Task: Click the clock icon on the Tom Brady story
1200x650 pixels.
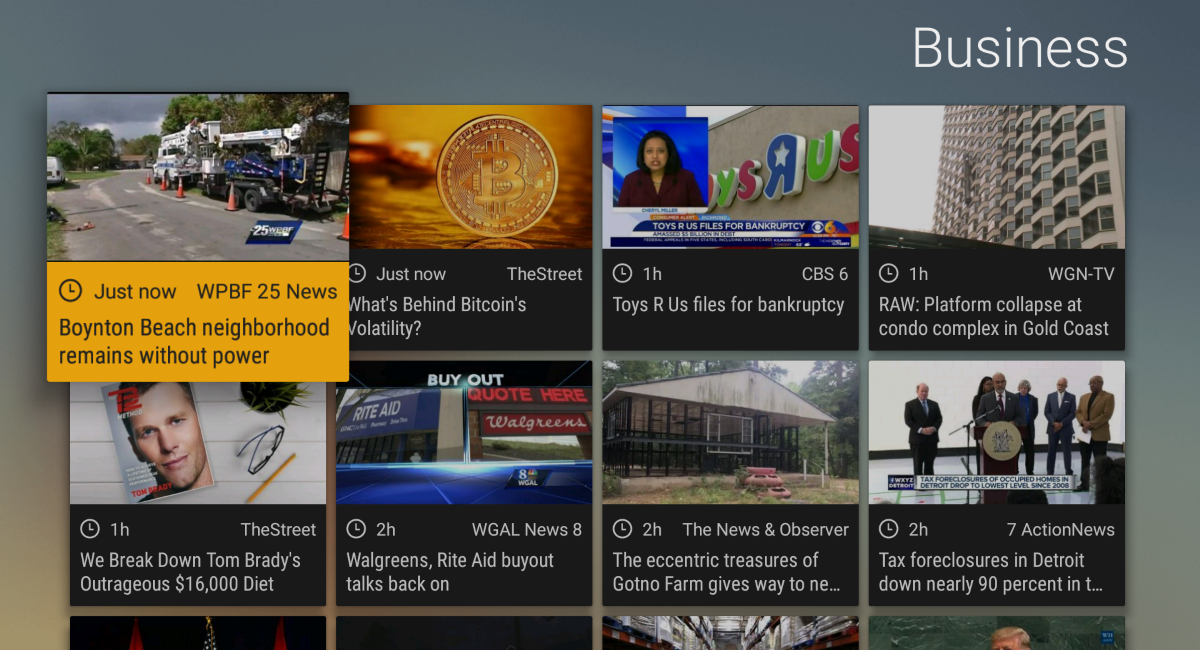Action: coord(90,529)
